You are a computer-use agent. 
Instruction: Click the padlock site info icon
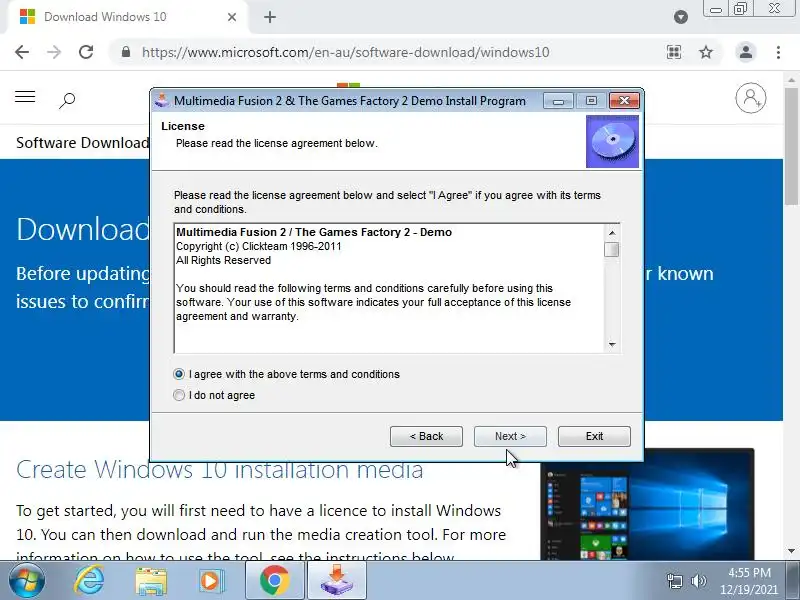[x=126, y=52]
